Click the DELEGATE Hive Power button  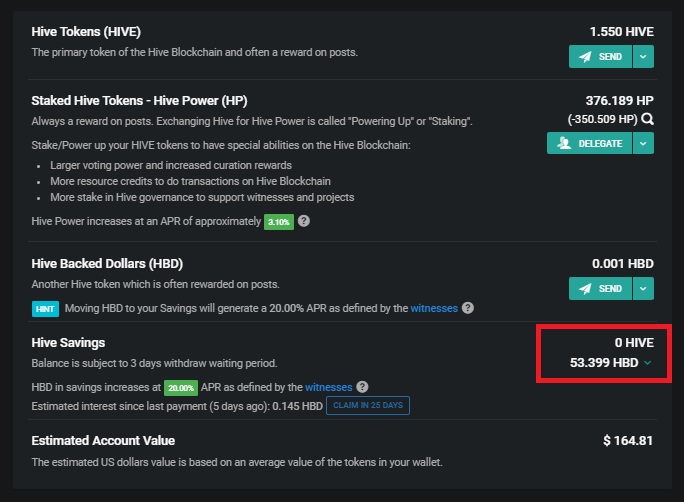tap(589, 143)
